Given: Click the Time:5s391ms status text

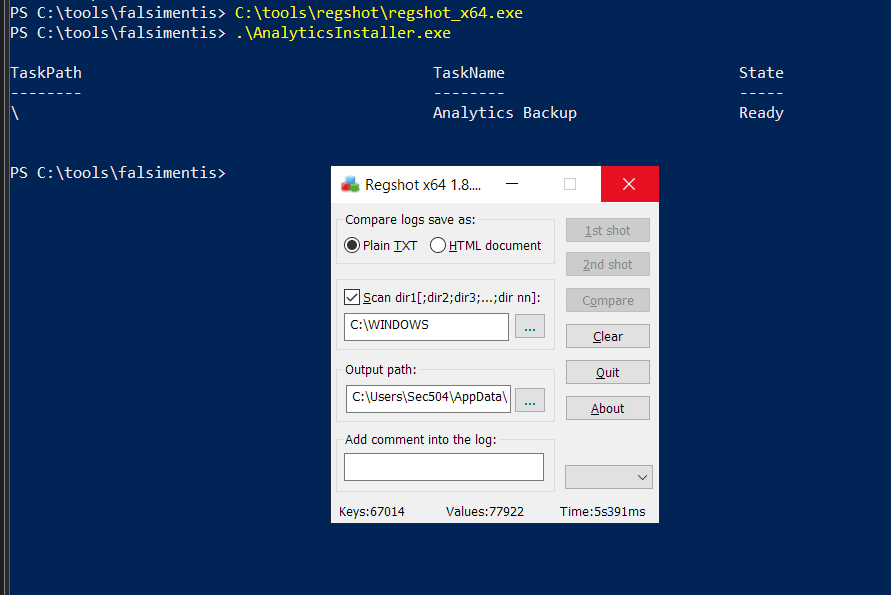Looking at the screenshot, I should click(x=602, y=511).
